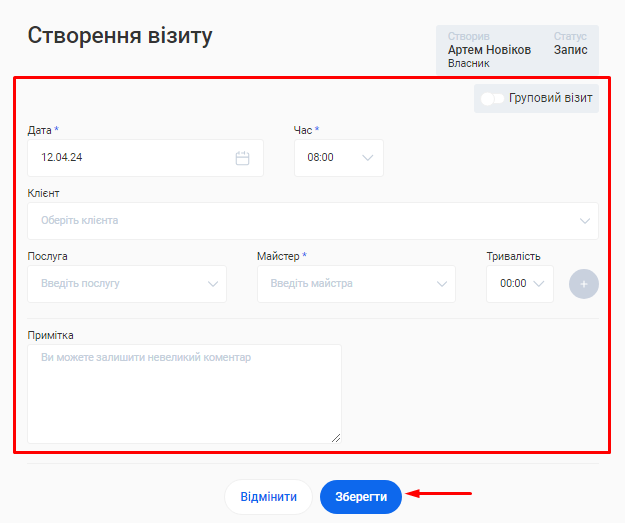Expand the Оберіть клієнта dropdown
The width and height of the screenshot is (625, 523).
[300, 221]
